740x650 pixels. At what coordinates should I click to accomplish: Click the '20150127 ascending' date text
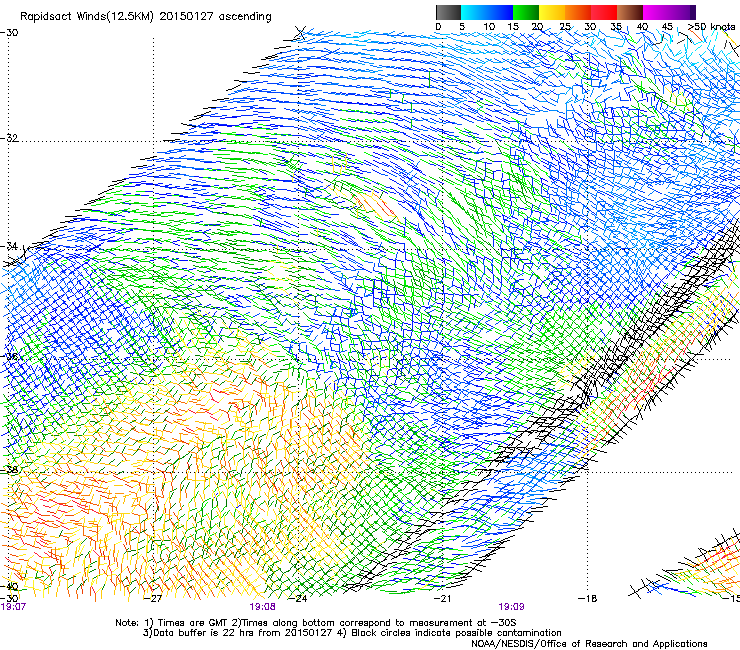215,17
